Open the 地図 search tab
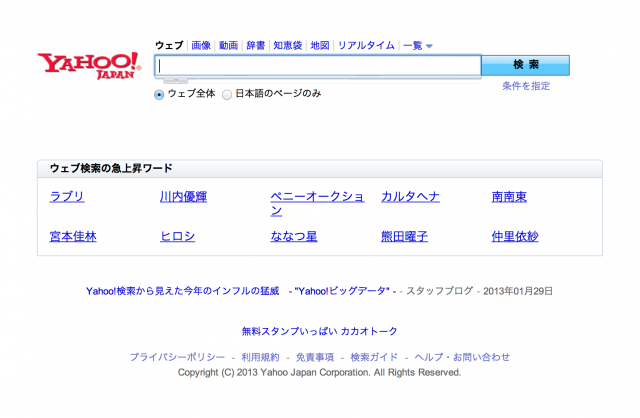The width and height of the screenshot is (640, 418). (320, 45)
